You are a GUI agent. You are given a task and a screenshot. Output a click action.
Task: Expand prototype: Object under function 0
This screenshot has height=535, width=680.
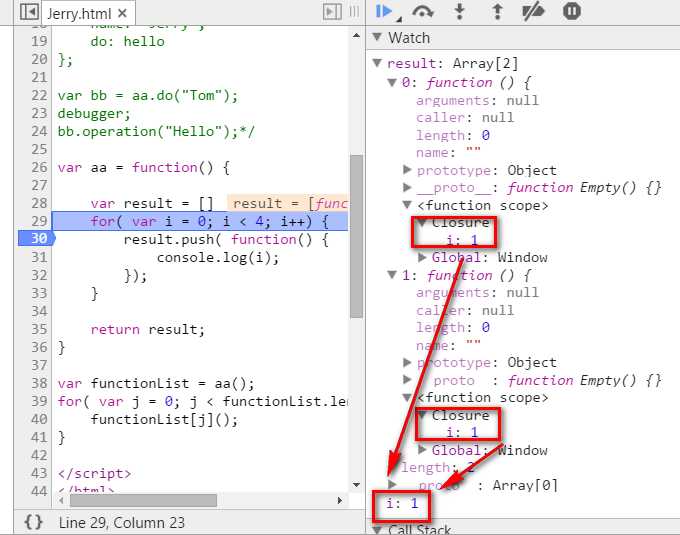407,170
